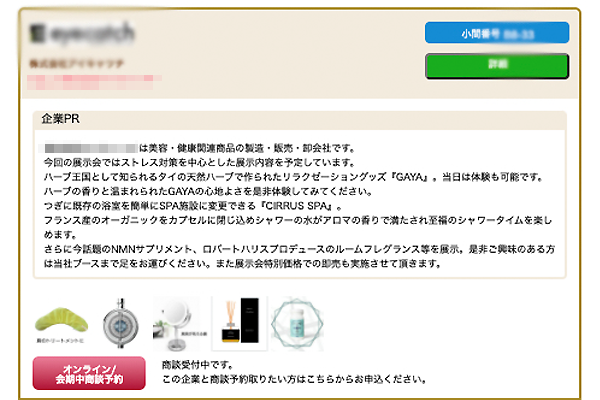
Task: Click the 商談受付中です。 status text
Action: point(197,365)
